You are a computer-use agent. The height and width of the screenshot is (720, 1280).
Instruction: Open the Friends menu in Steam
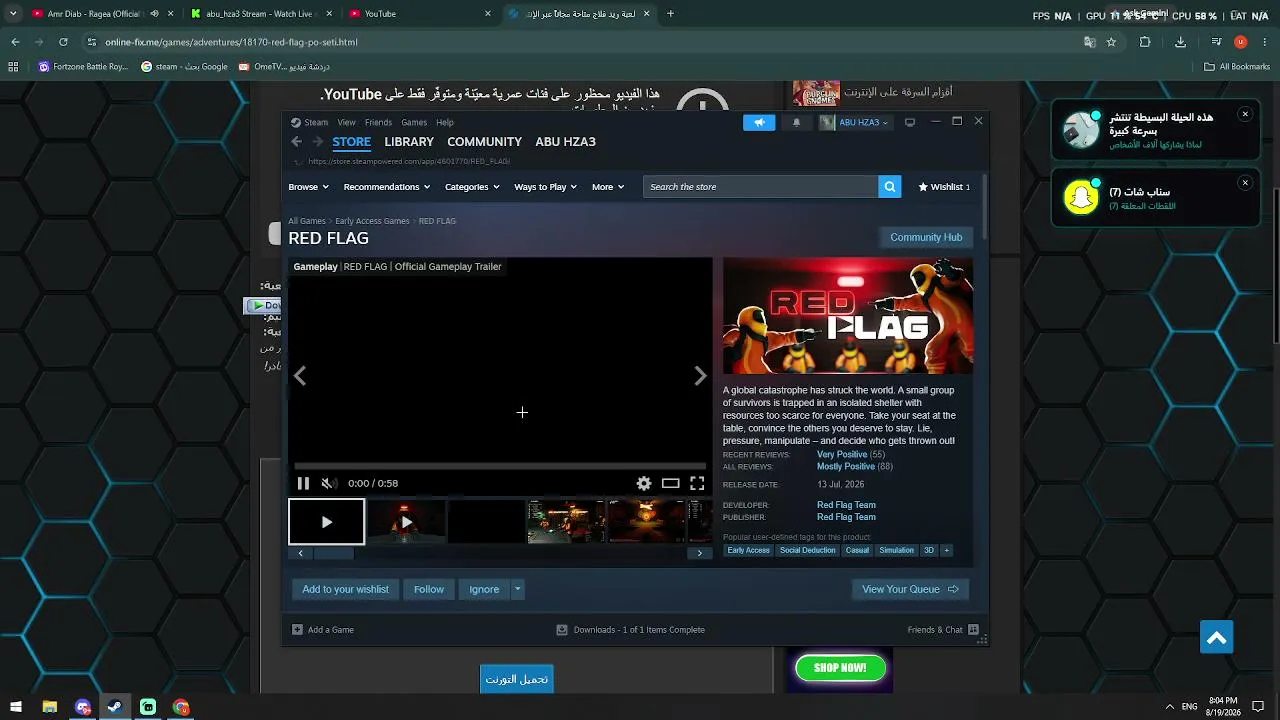(378, 122)
